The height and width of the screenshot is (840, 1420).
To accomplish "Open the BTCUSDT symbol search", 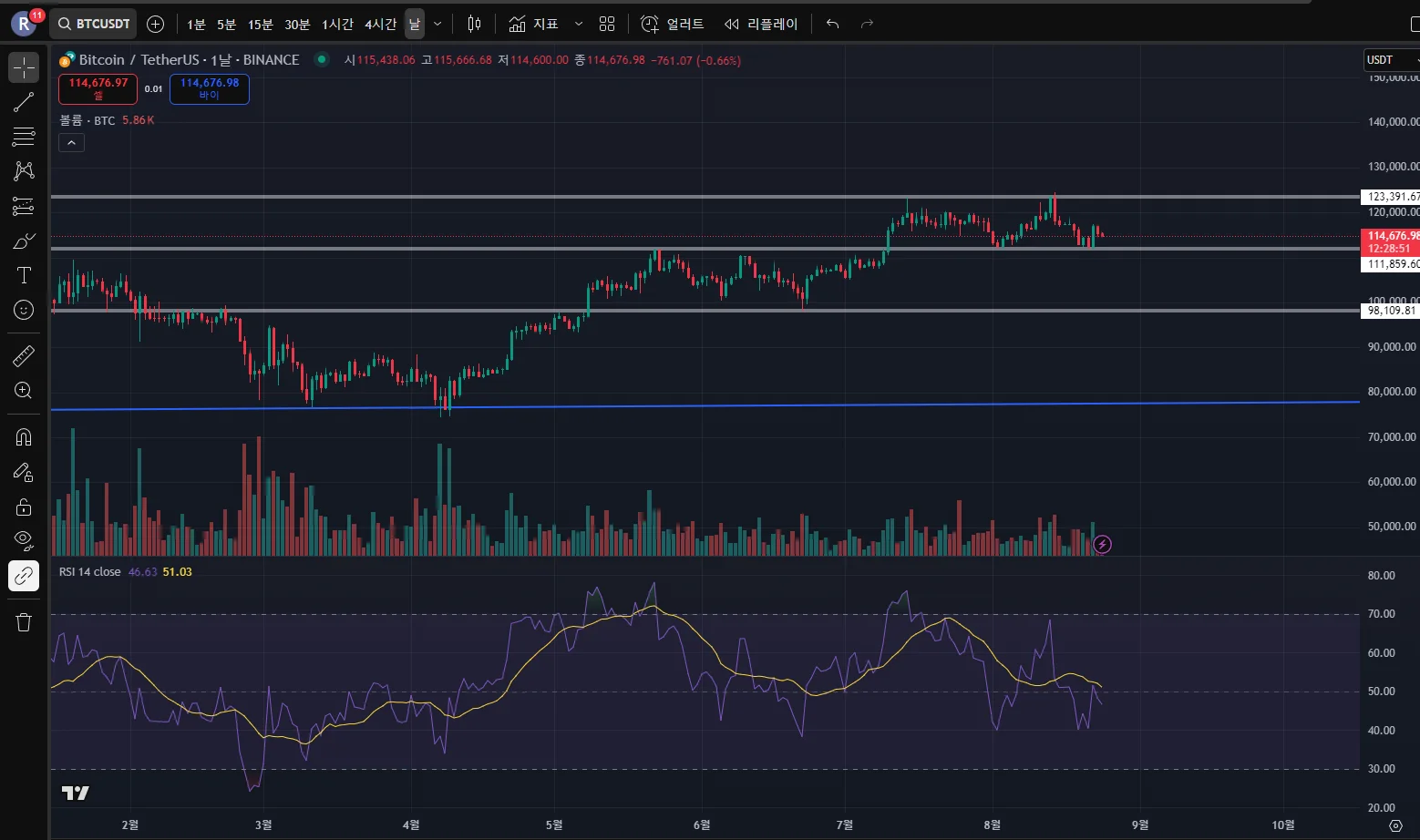I will pos(93,24).
